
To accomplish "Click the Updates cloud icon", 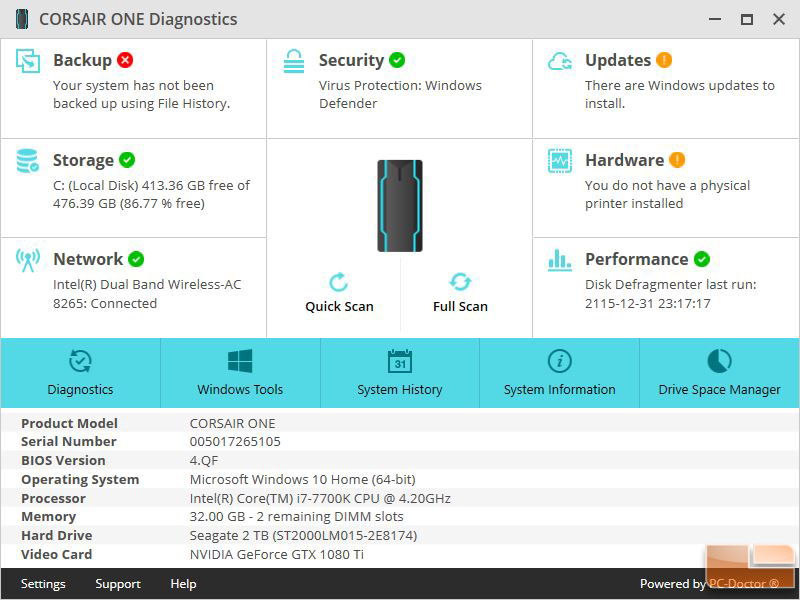I will (560, 61).
